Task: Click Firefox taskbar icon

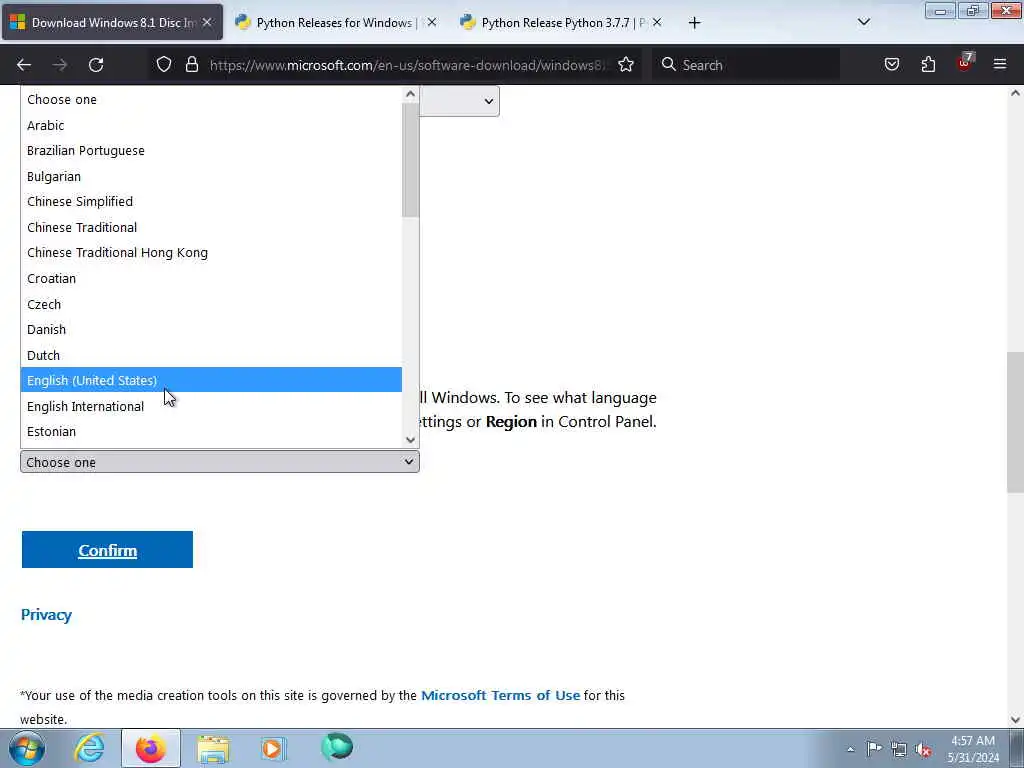Action: point(151,748)
